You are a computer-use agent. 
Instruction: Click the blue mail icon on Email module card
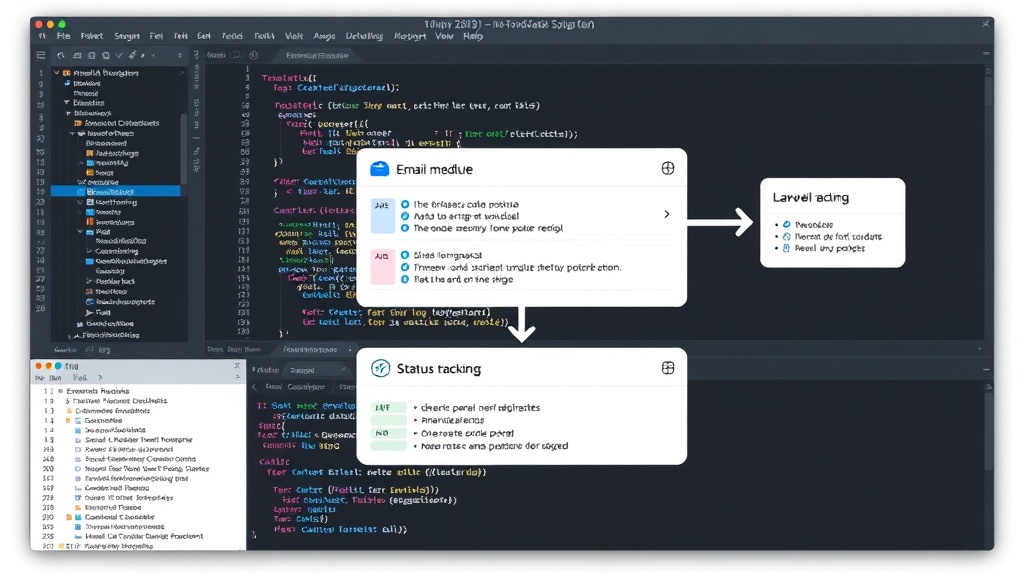coord(379,169)
